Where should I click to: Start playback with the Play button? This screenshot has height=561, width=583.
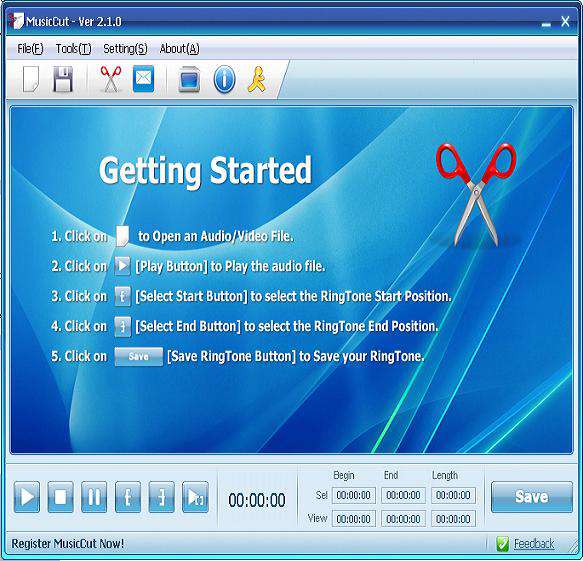click(x=27, y=497)
